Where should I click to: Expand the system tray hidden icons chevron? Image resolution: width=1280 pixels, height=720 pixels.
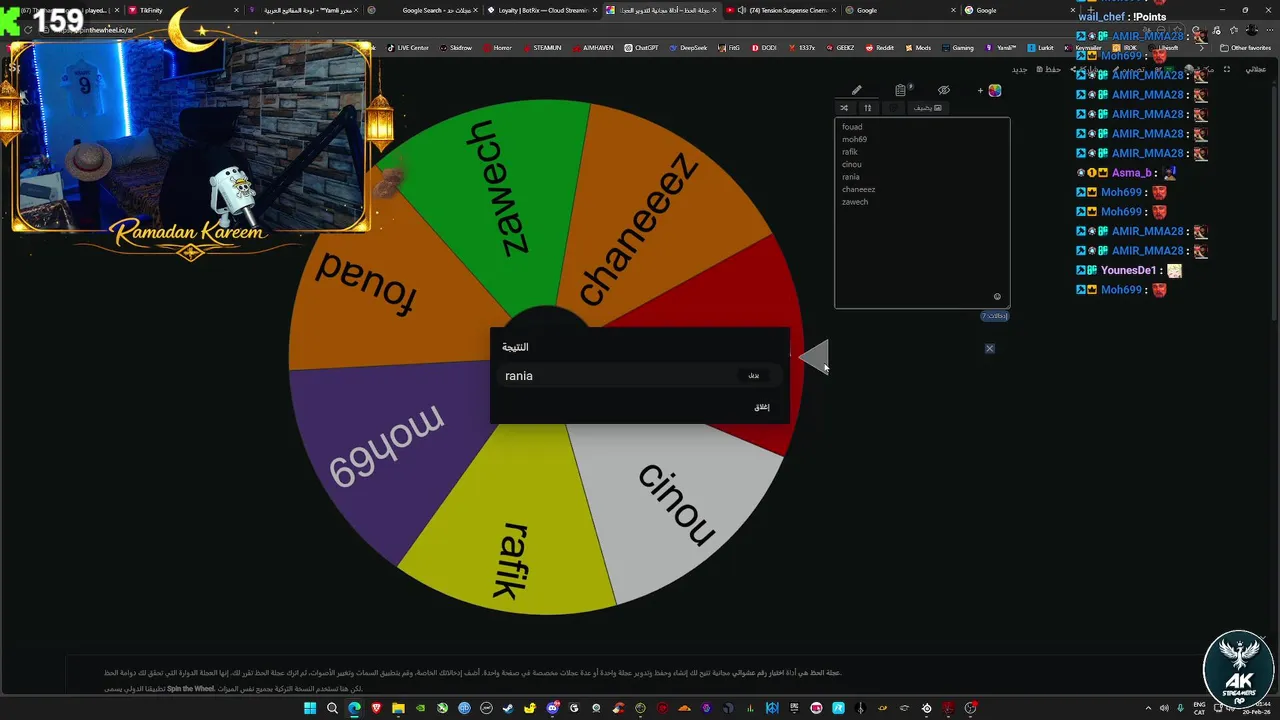[x=1148, y=708]
